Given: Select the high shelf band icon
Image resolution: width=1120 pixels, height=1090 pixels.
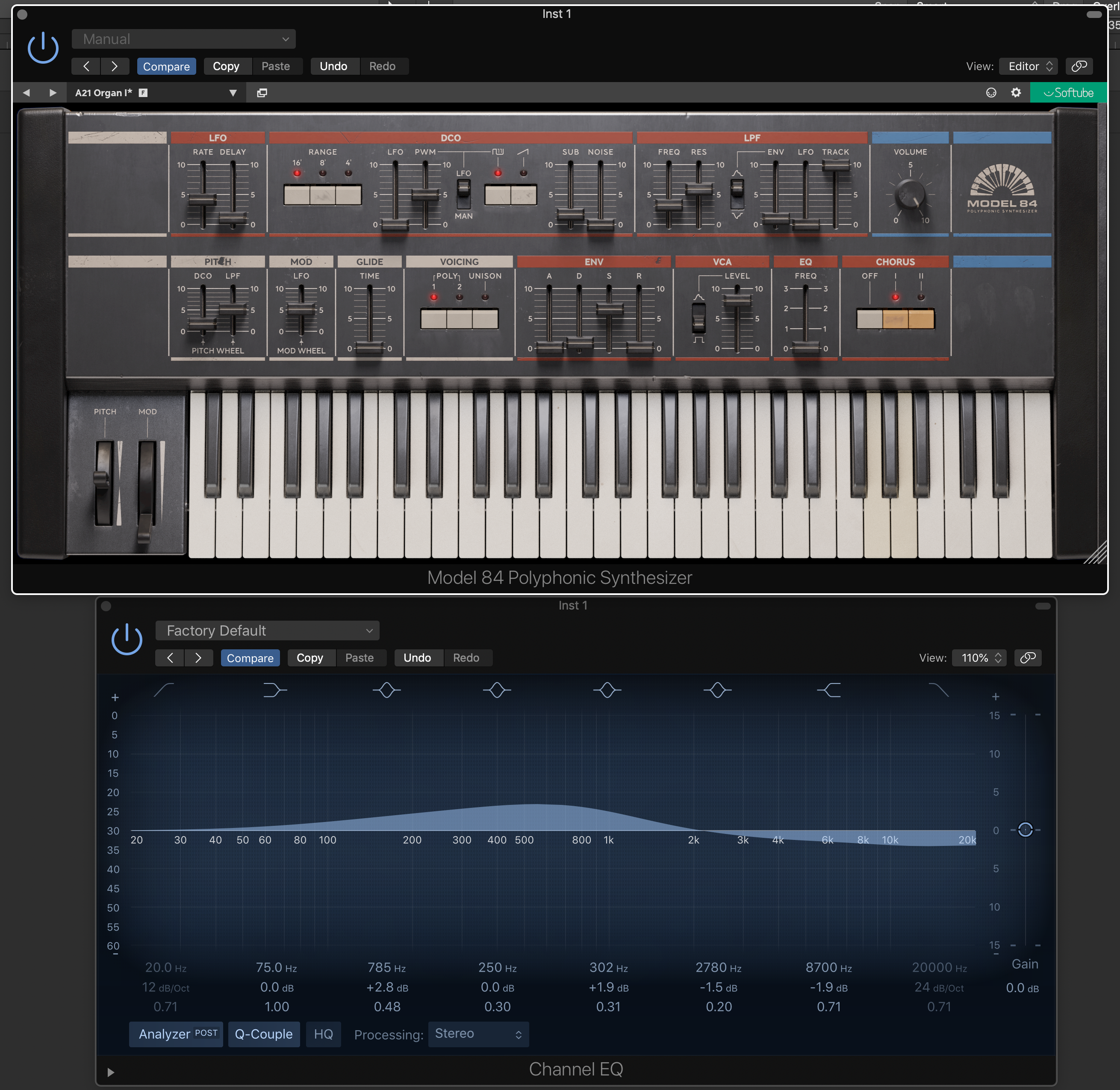Looking at the screenshot, I should point(829,690).
